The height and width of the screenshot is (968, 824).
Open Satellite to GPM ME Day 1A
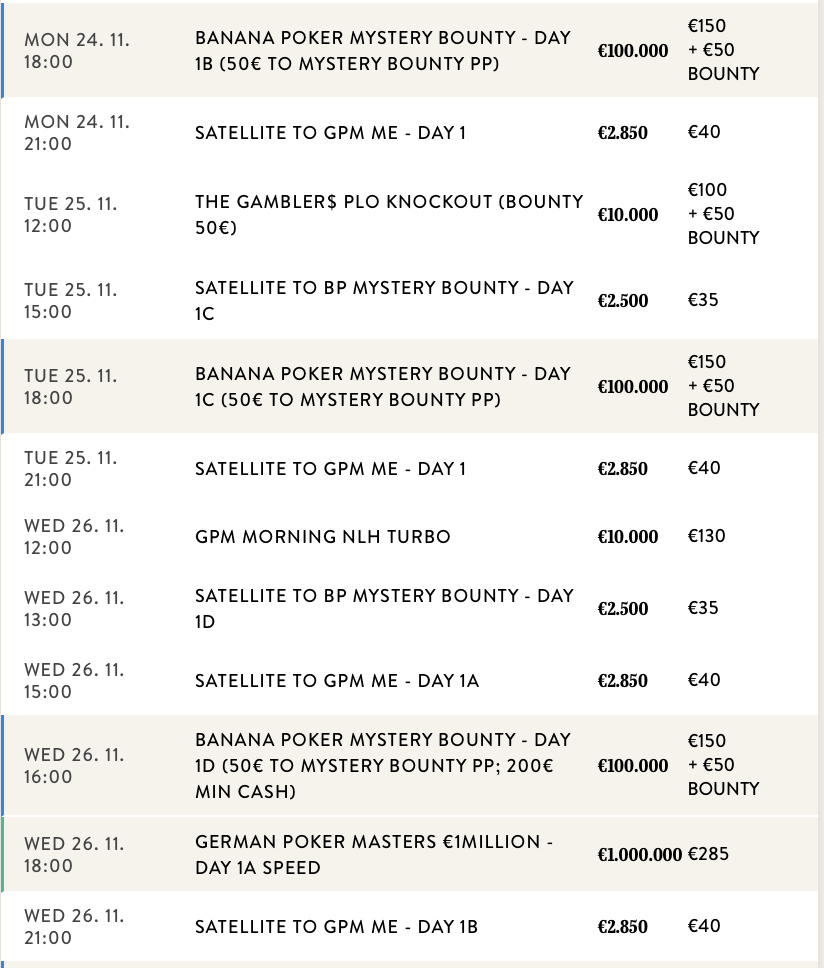pos(337,680)
